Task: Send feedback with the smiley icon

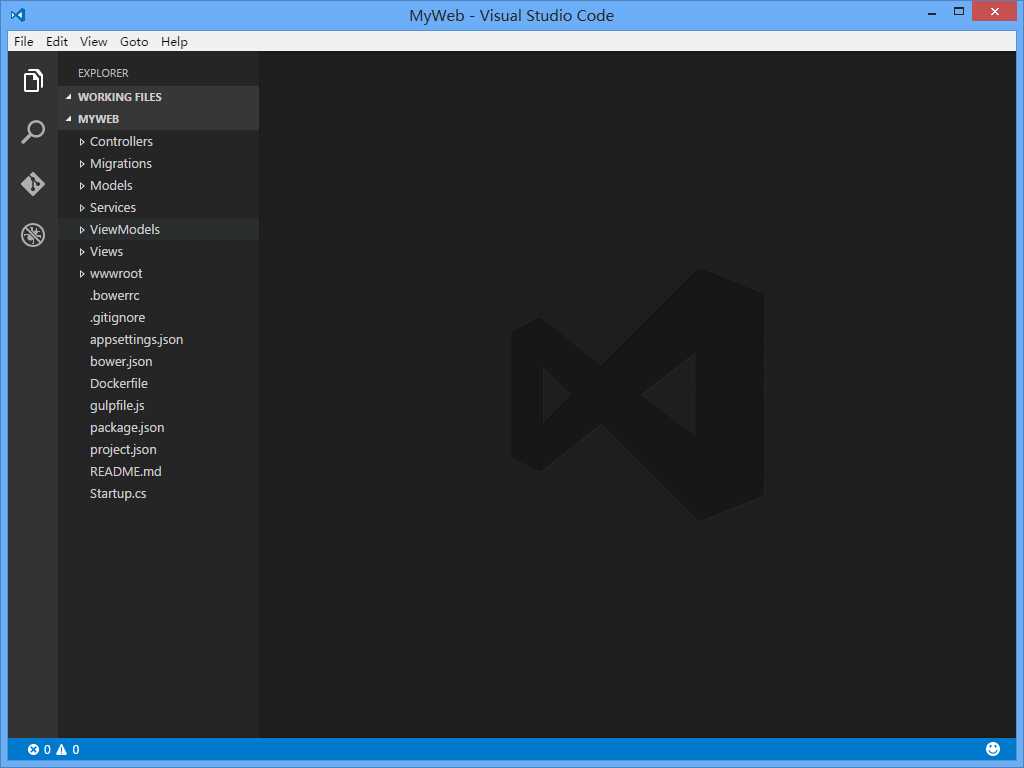Action: coord(993,749)
